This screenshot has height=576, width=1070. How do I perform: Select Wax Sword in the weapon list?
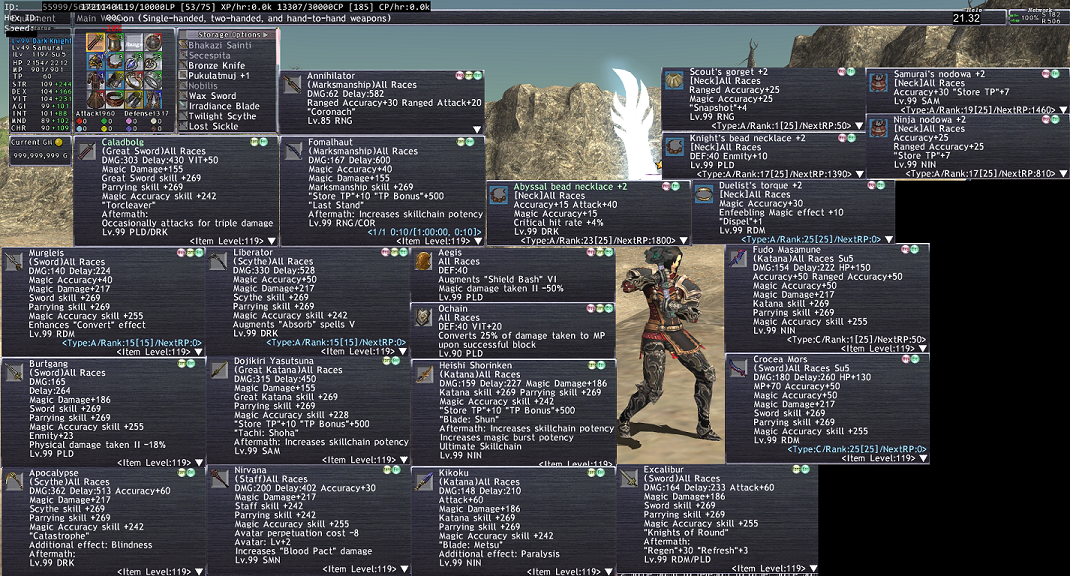[x=212, y=96]
